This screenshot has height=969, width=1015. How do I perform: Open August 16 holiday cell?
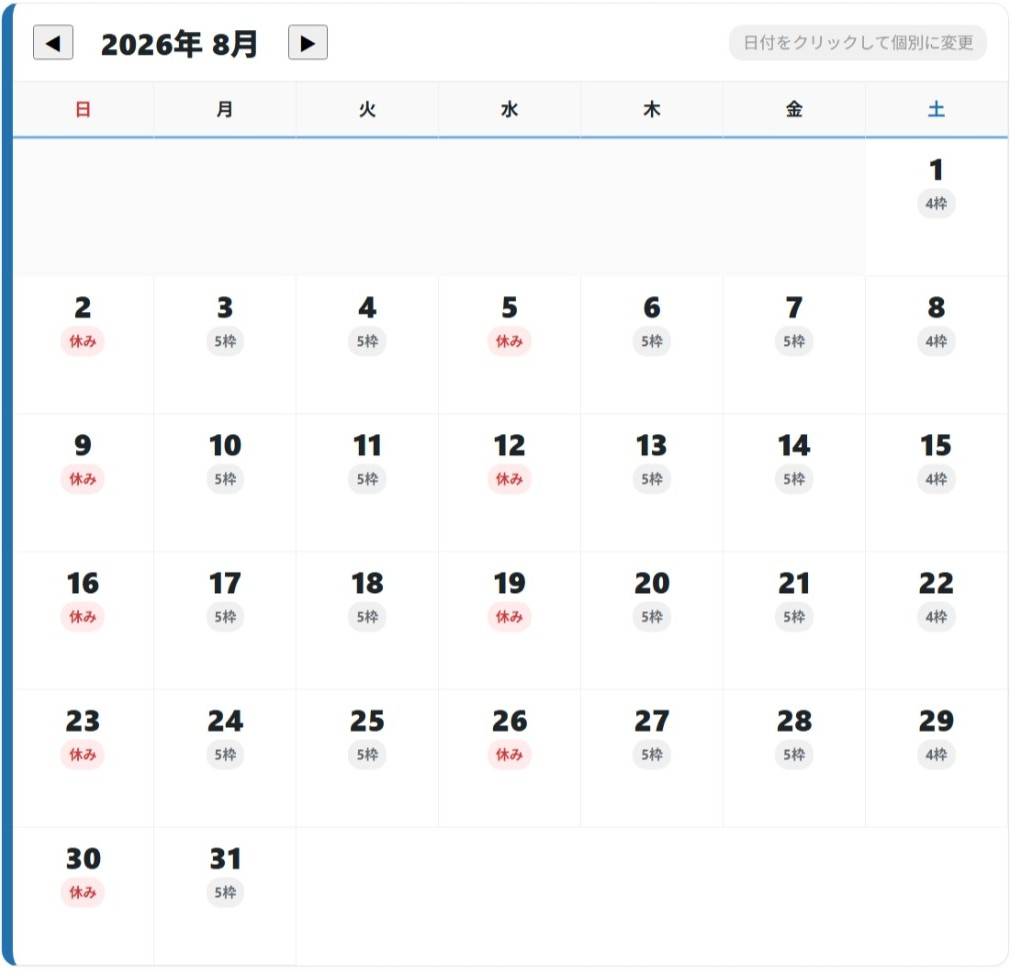pos(83,621)
